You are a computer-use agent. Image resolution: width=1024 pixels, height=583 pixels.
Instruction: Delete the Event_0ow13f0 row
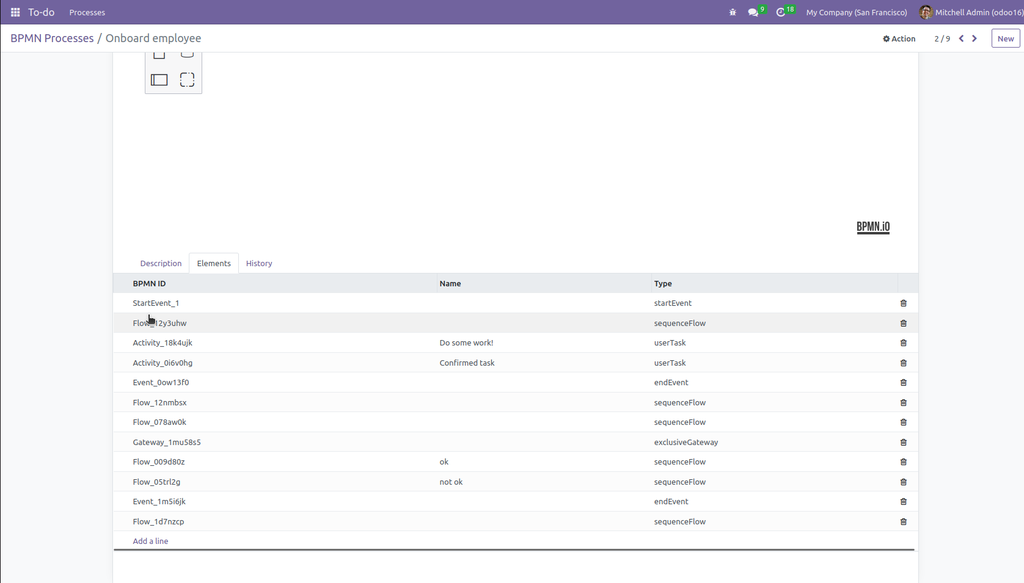point(904,383)
